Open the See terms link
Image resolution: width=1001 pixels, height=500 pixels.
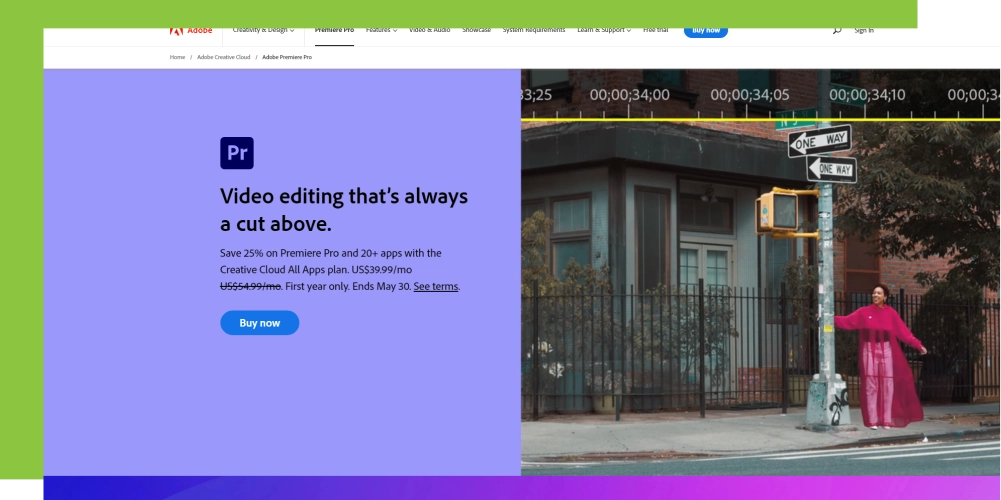tap(436, 287)
